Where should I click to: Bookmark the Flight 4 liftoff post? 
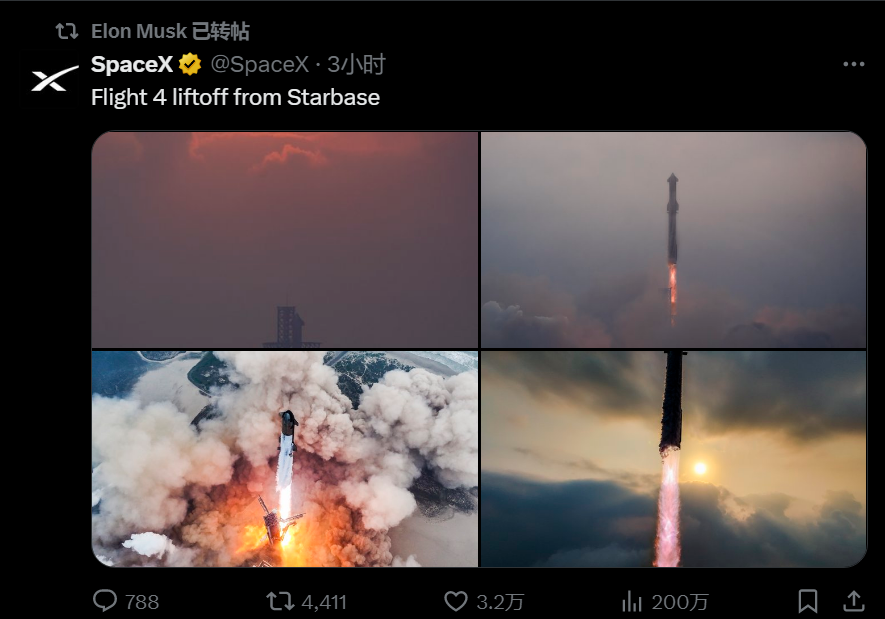coord(808,600)
